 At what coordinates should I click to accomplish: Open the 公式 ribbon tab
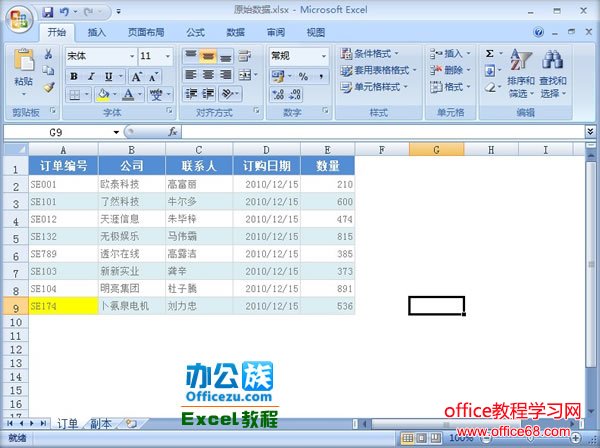point(196,33)
